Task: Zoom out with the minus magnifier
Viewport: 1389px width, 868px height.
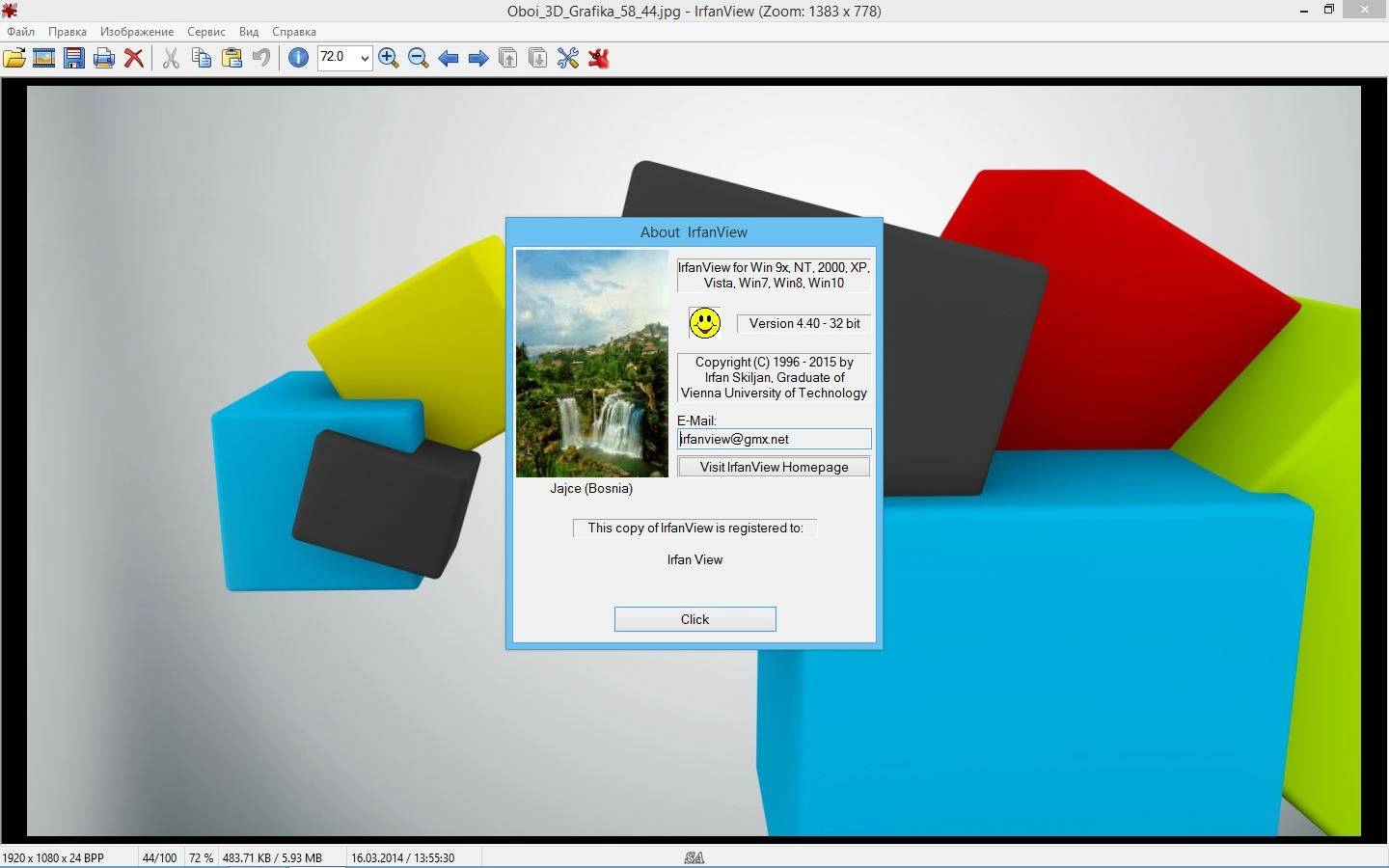Action: point(419,58)
